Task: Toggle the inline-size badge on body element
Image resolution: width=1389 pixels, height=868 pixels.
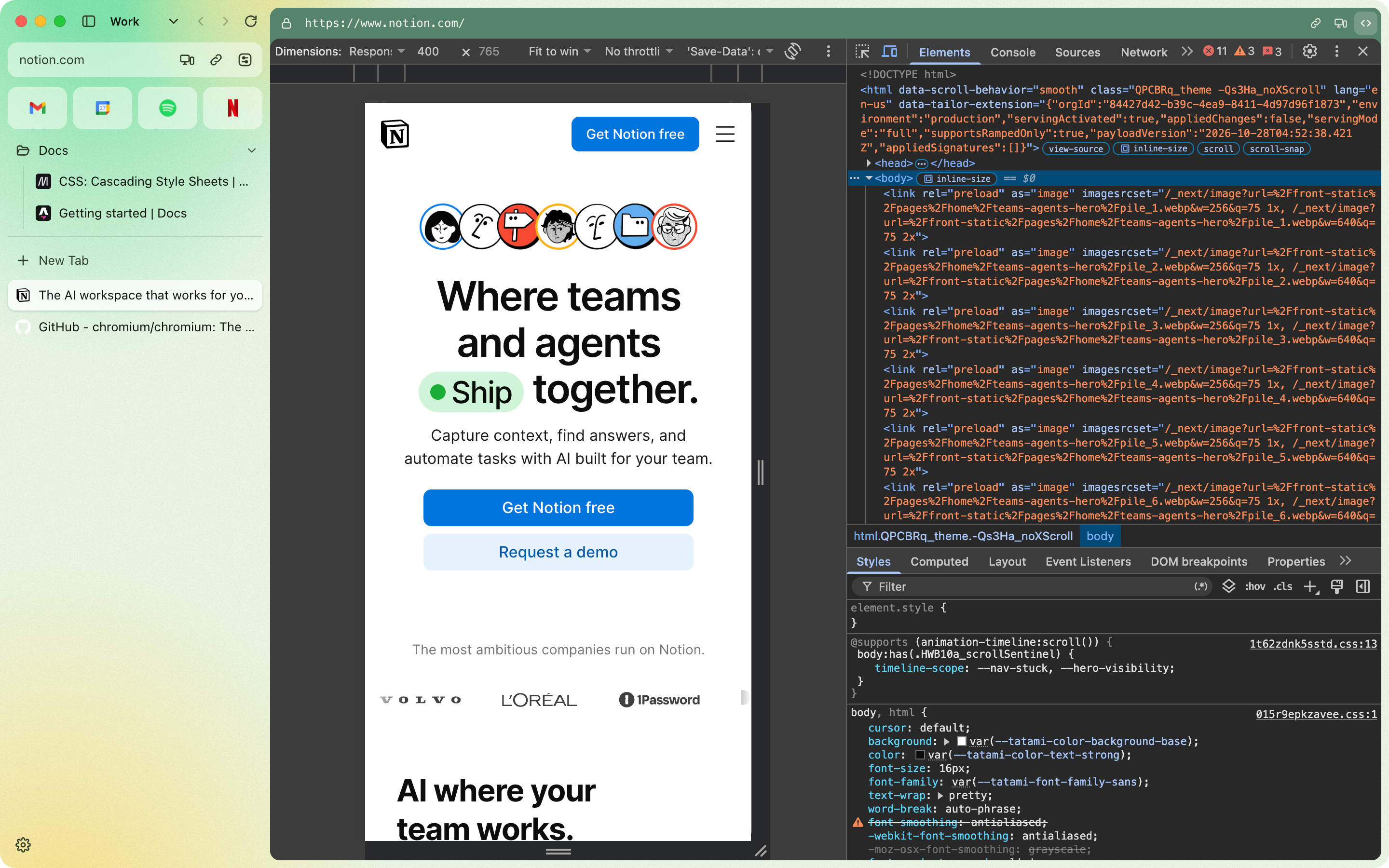Action: point(957,178)
